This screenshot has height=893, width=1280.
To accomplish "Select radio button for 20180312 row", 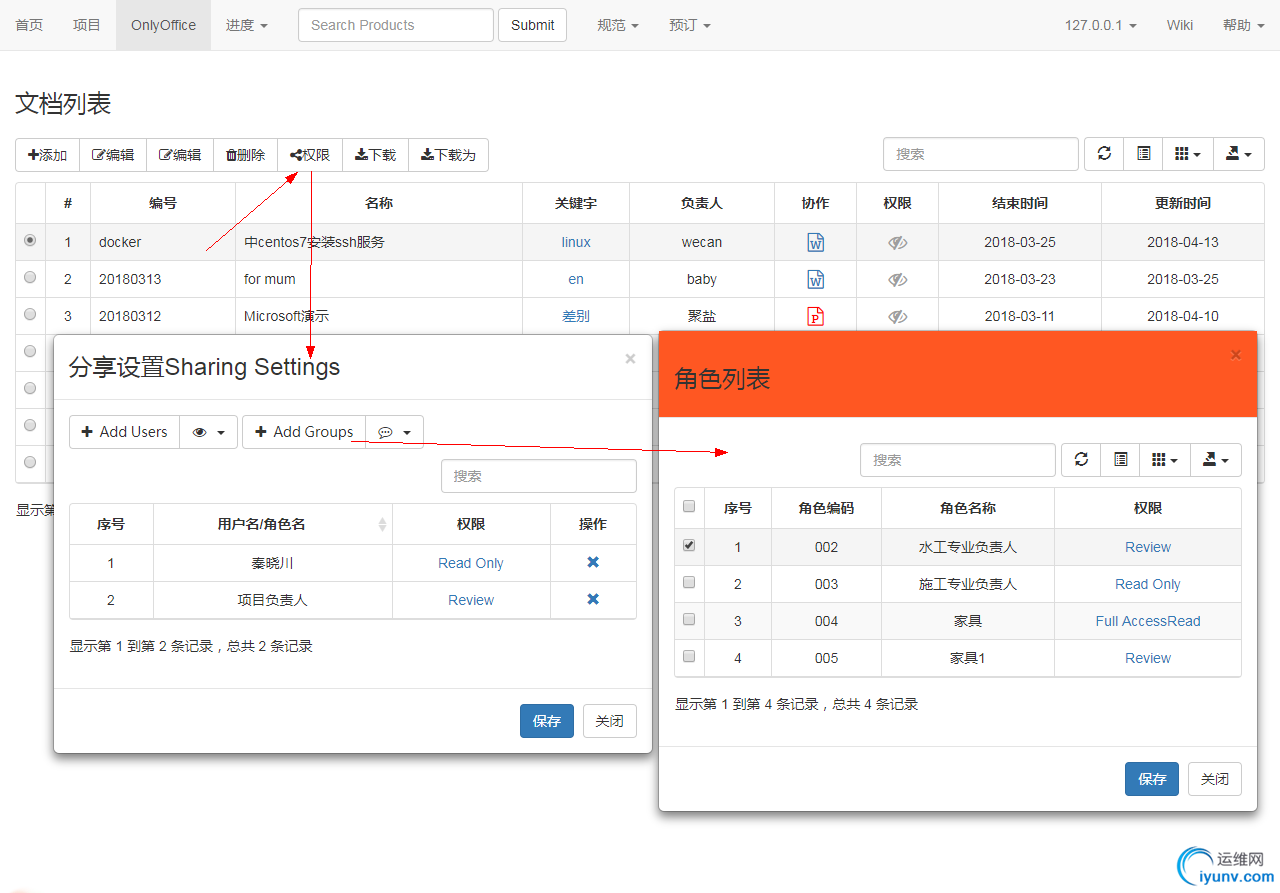I will [x=30, y=314].
